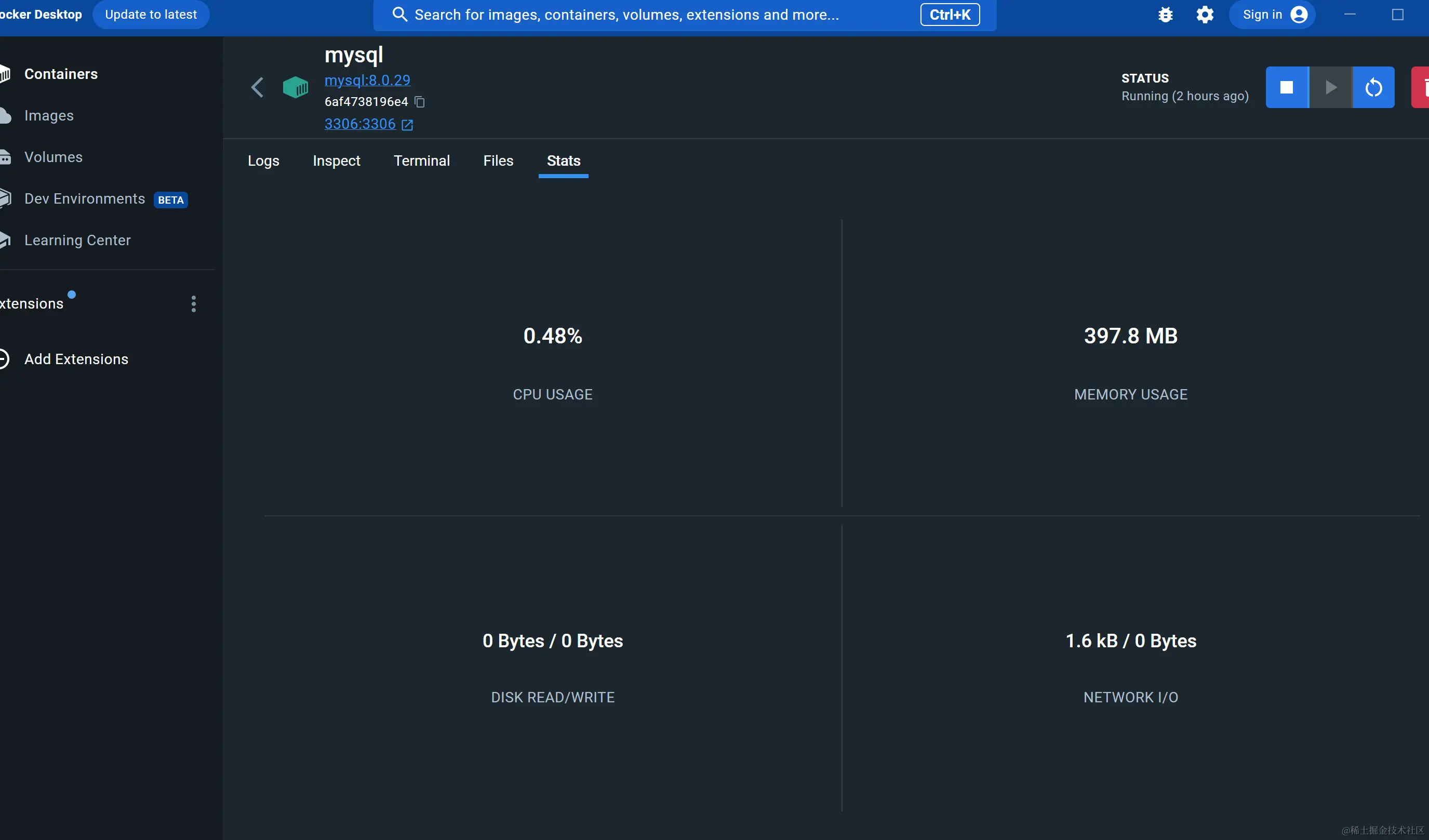Viewport: 1429px width, 840px height.
Task: Open the Files tab
Action: pos(498,161)
